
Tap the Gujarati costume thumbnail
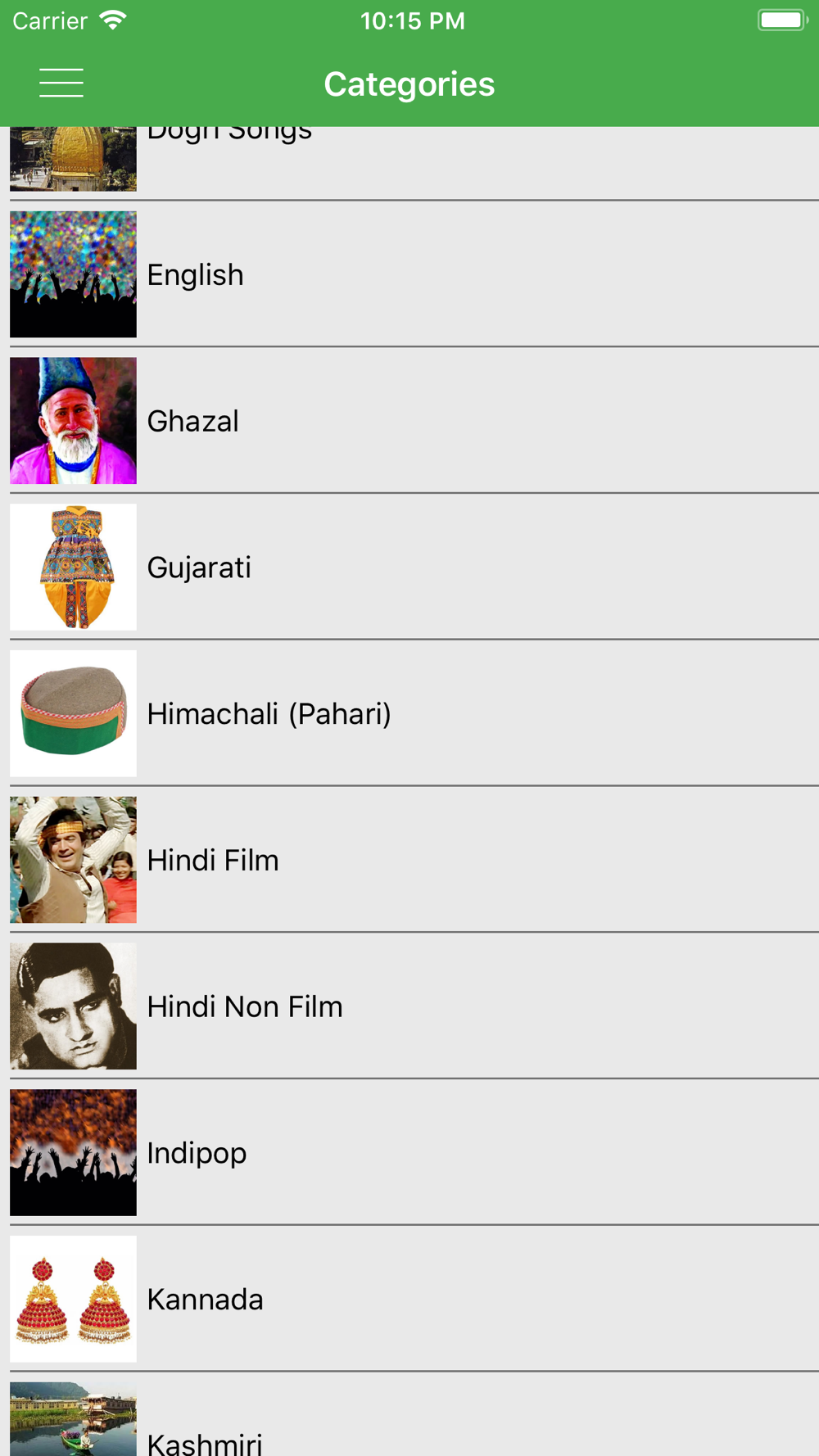click(x=73, y=567)
